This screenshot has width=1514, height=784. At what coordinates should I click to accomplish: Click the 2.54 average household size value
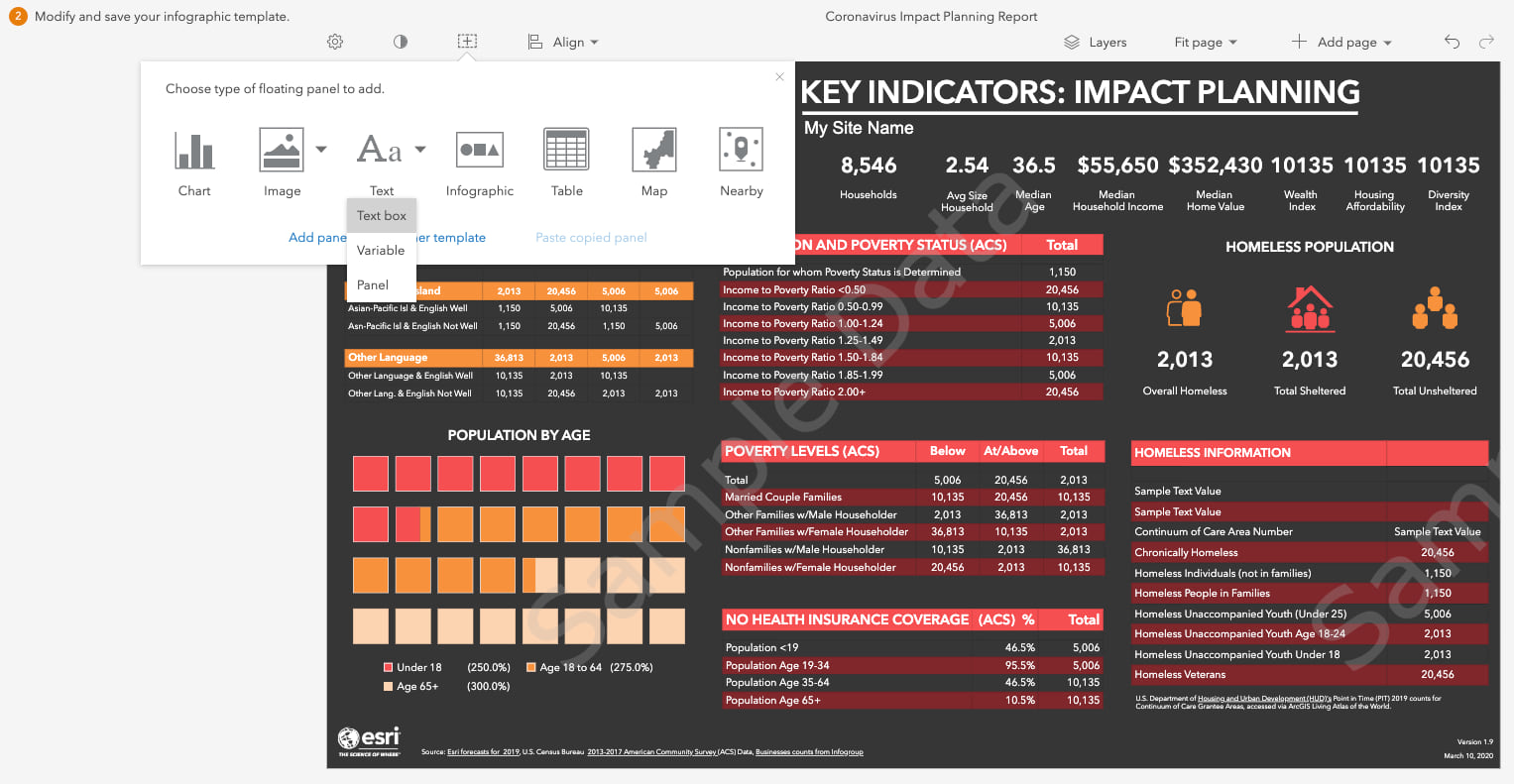pyautogui.click(x=967, y=166)
